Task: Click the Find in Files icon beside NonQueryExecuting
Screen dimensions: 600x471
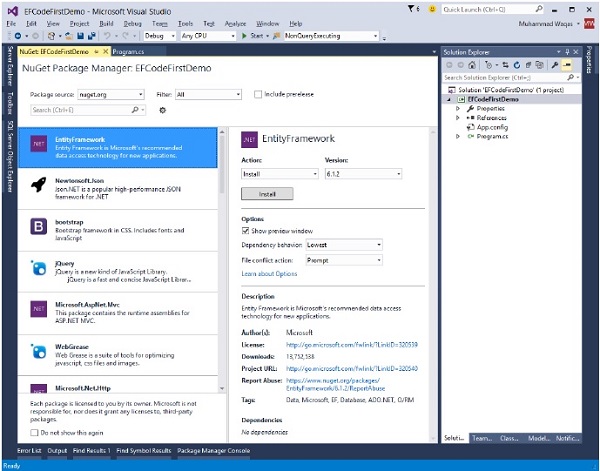Action: point(277,36)
